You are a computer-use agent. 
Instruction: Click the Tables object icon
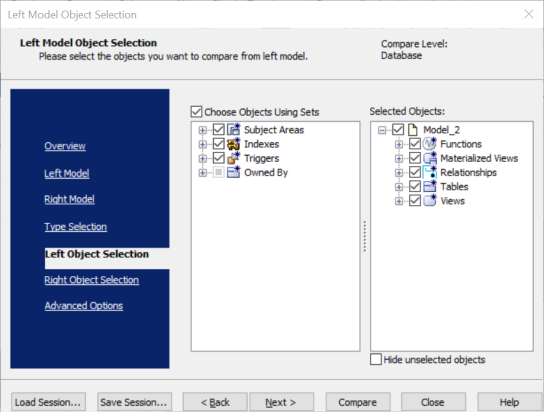pyautogui.click(x=430, y=187)
